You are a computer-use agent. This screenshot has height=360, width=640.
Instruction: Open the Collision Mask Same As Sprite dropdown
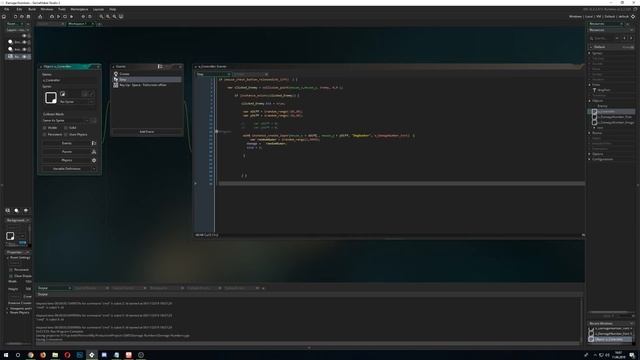[66, 120]
